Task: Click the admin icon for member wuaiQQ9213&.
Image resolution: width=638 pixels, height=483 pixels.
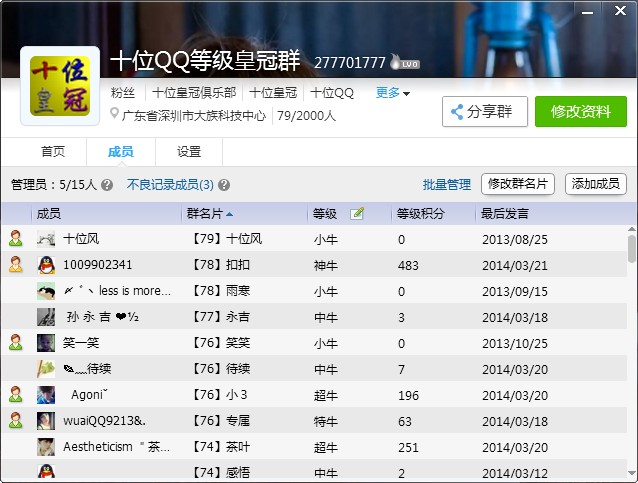Action: click(x=16, y=421)
